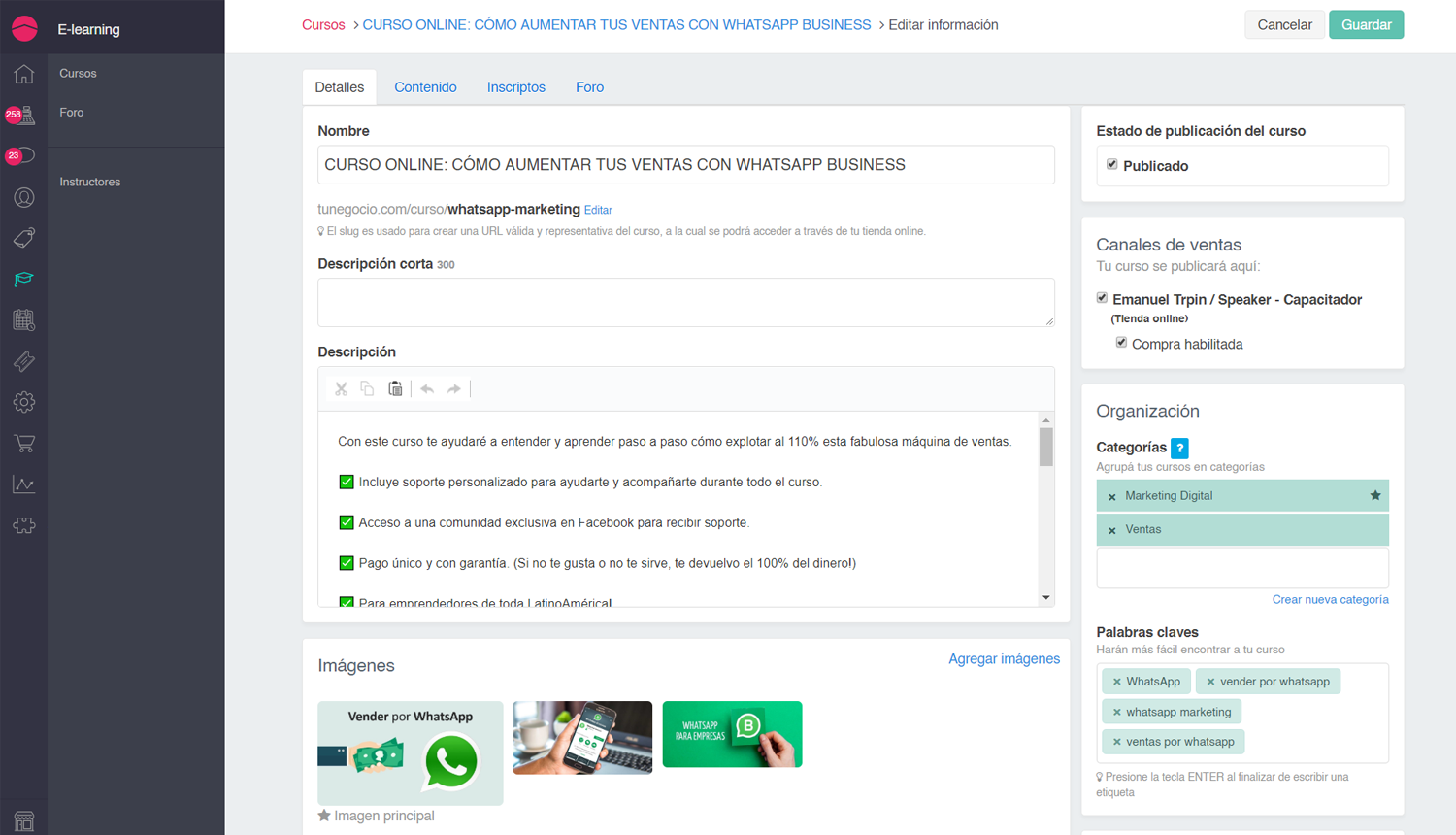
Task: Open the puzzle plugins icon in sidebar
Action: pos(23,525)
